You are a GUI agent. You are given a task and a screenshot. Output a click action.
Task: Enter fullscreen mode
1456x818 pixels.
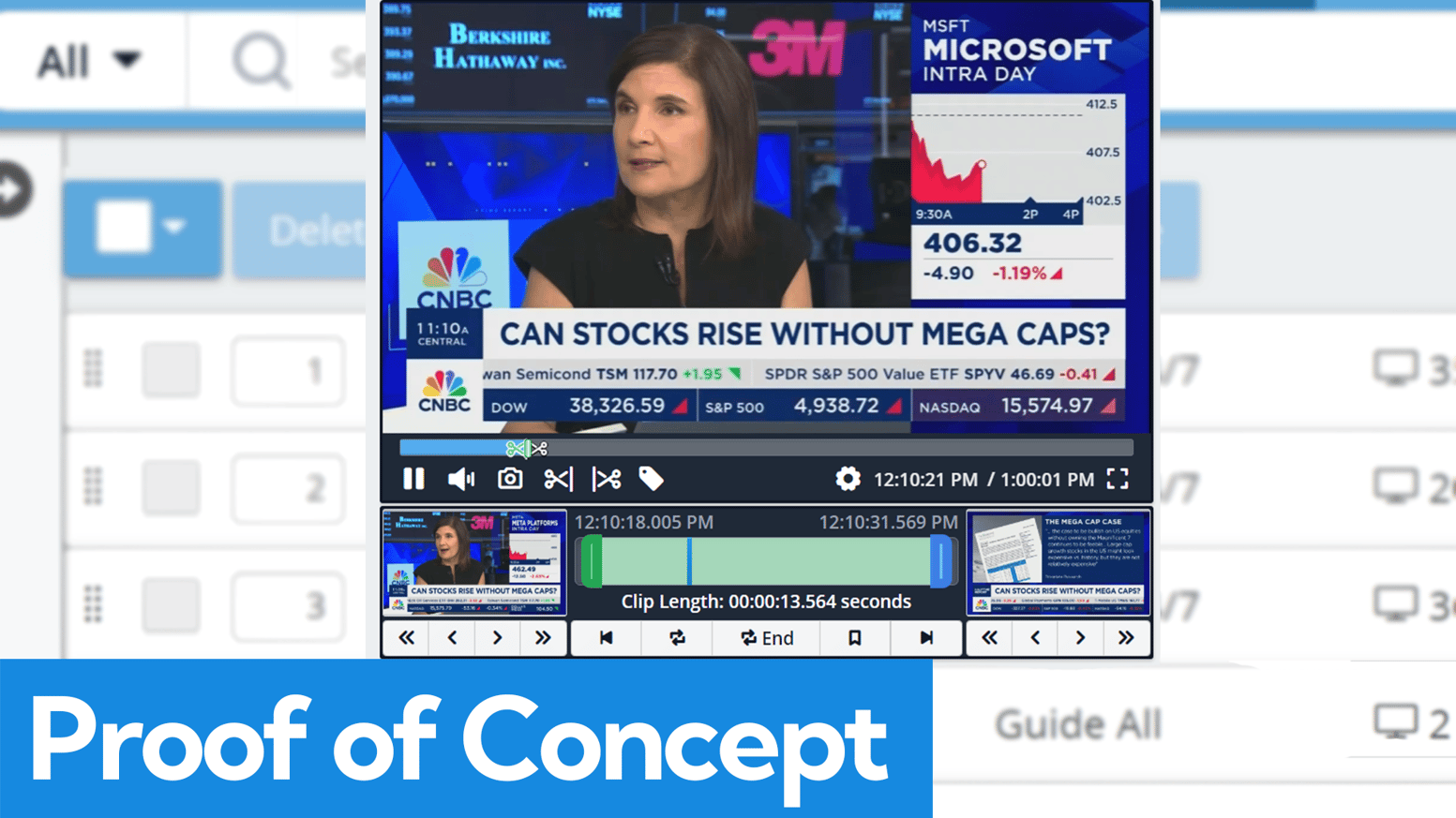pyautogui.click(x=1117, y=479)
